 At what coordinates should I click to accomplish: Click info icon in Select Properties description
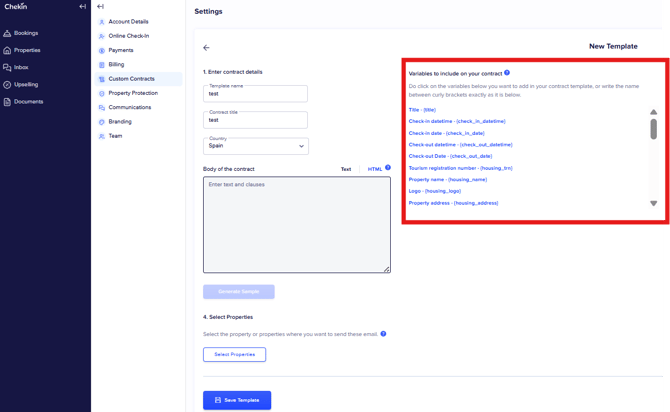[384, 334]
